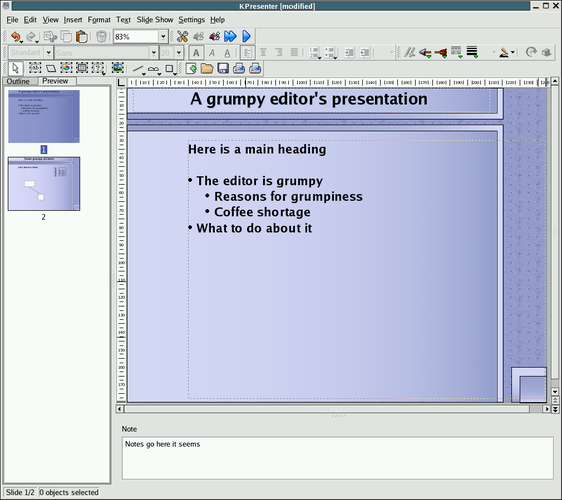The image size is (562, 500).
Task: Toggle underline text formatting
Action: pos(227,53)
